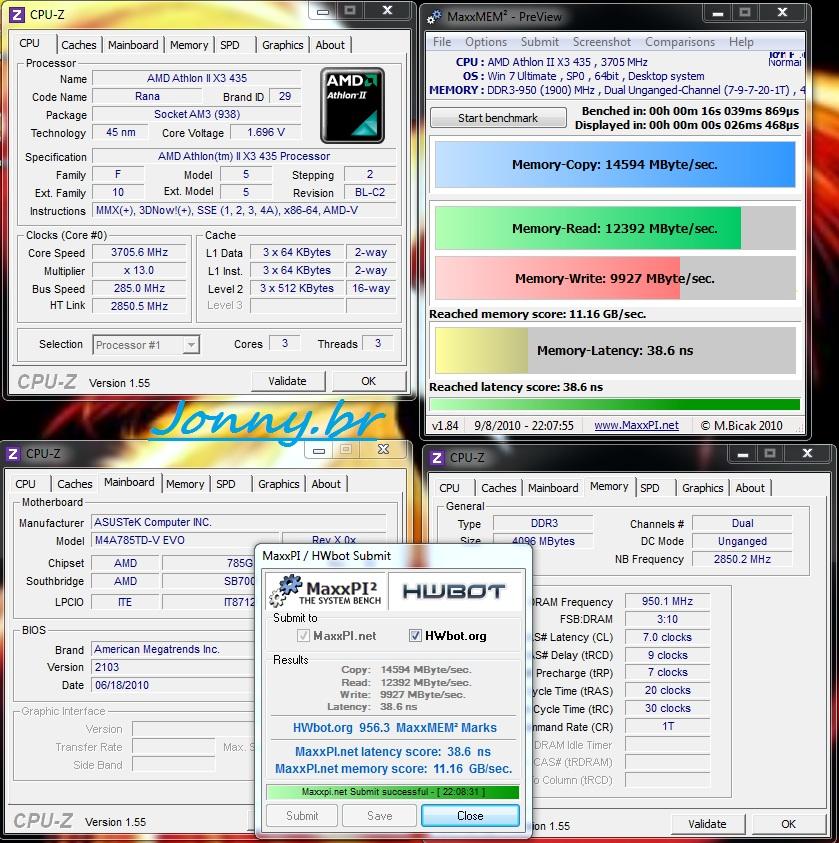Open Graphics tab in Memory CPU-Z window

(702, 488)
